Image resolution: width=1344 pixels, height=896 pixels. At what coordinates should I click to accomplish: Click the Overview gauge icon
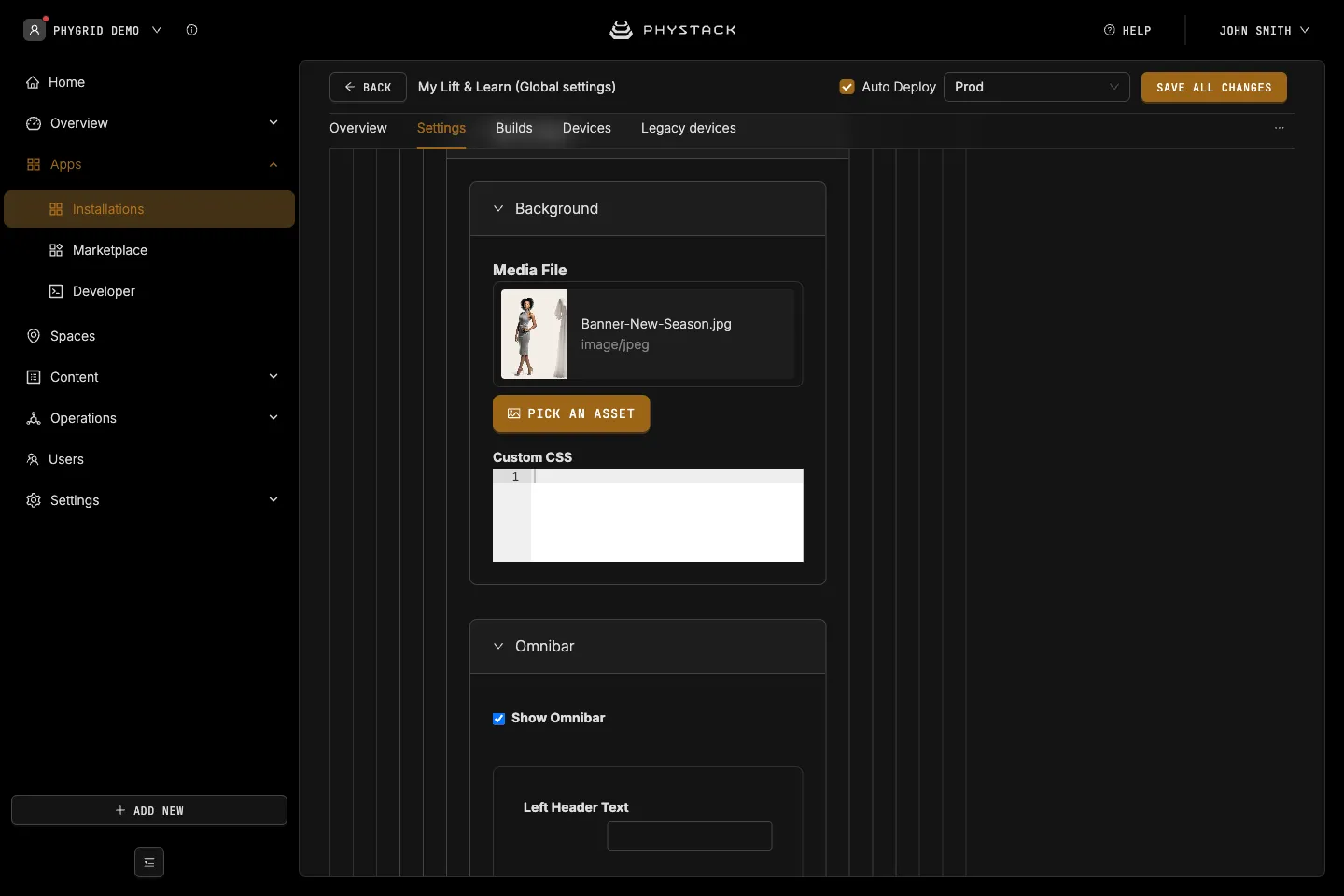pyautogui.click(x=34, y=123)
